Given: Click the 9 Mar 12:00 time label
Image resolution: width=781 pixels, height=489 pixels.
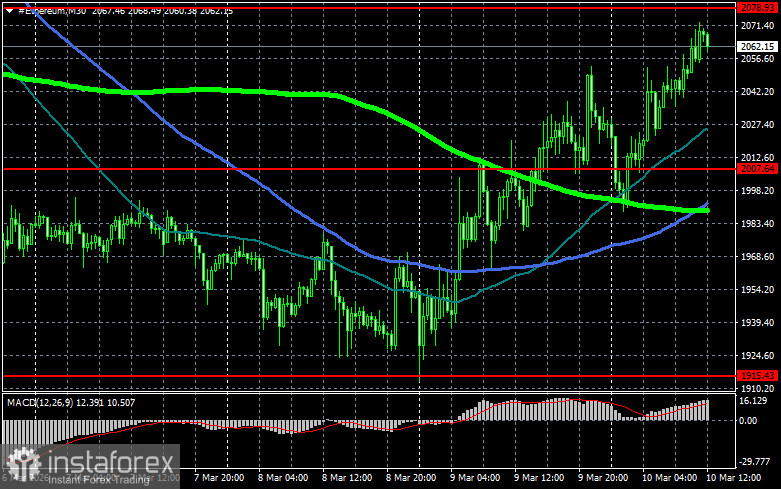Looking at the screenshot, I should pos(539,478).
